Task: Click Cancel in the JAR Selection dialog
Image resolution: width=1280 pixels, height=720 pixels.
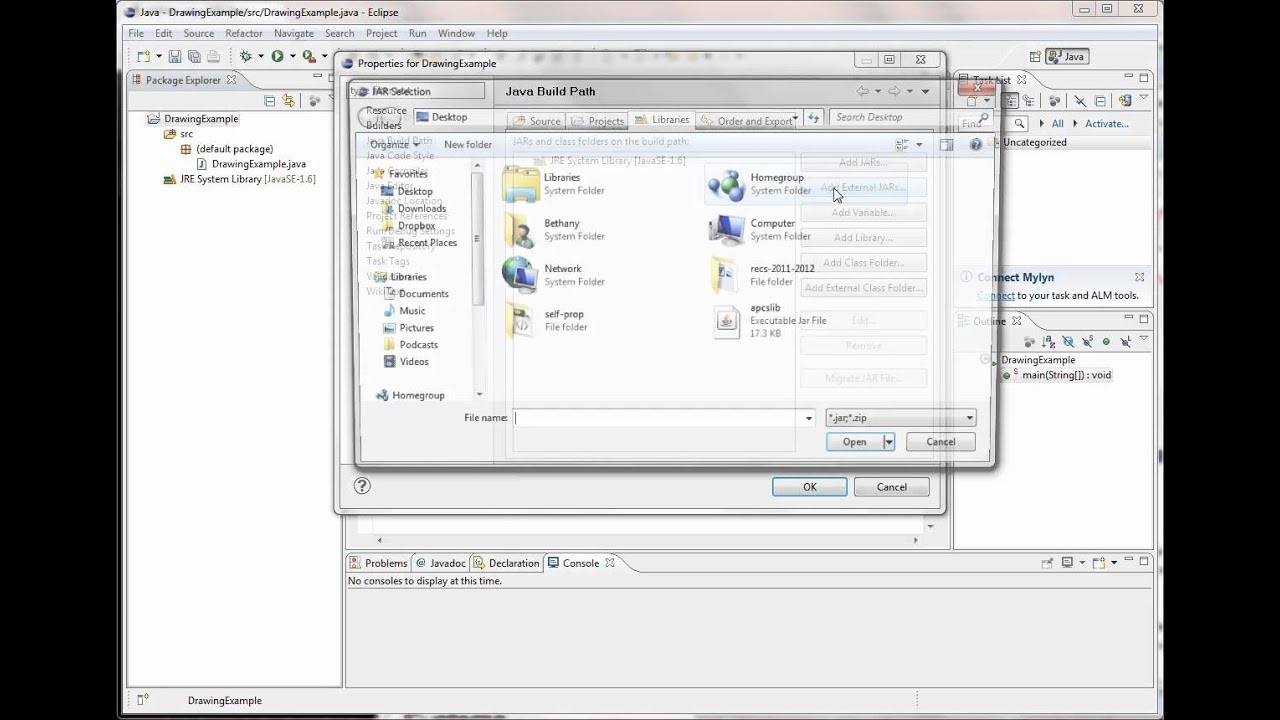Action: (940, 441)
